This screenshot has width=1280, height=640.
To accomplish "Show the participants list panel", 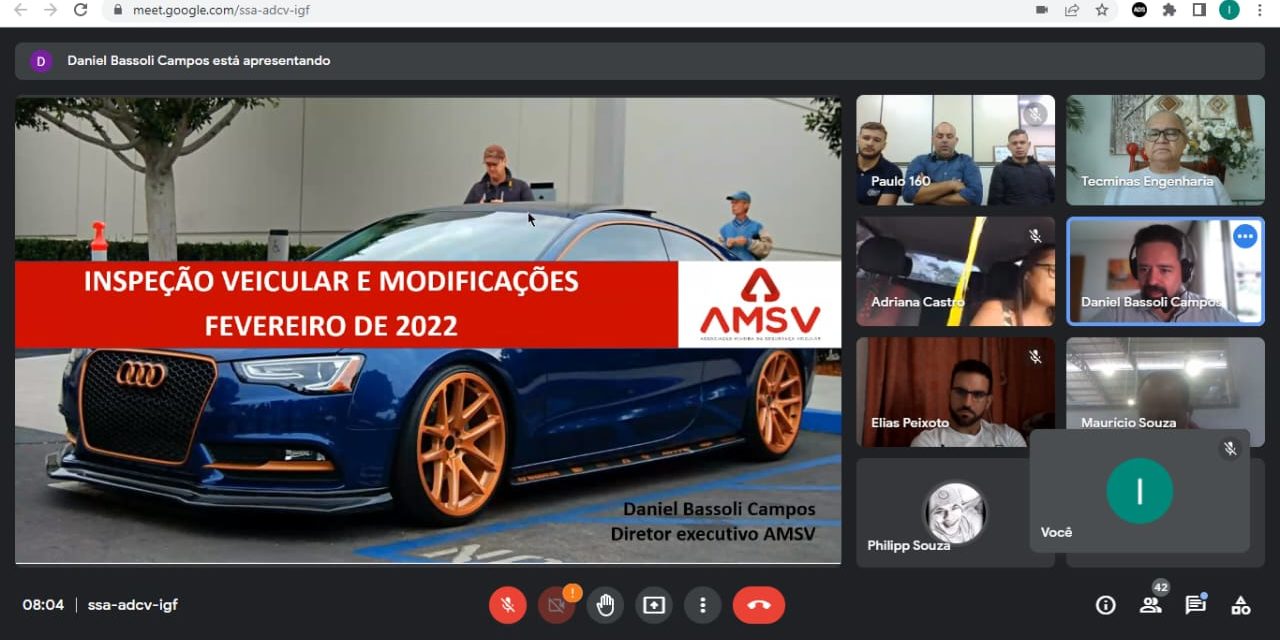I will pos(1150,605).
